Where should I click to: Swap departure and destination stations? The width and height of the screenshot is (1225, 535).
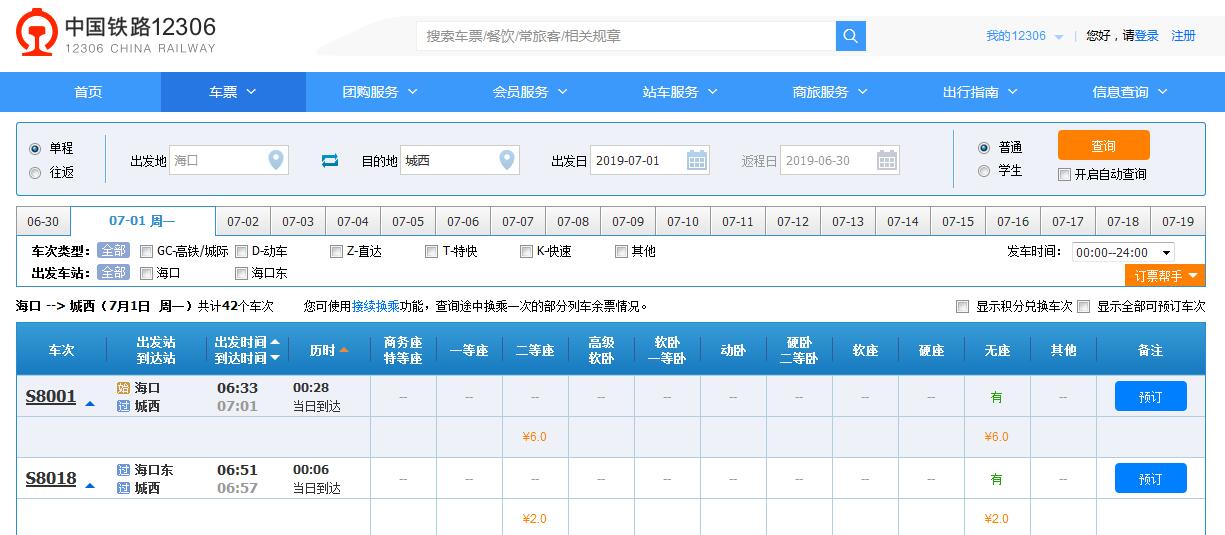330,160
